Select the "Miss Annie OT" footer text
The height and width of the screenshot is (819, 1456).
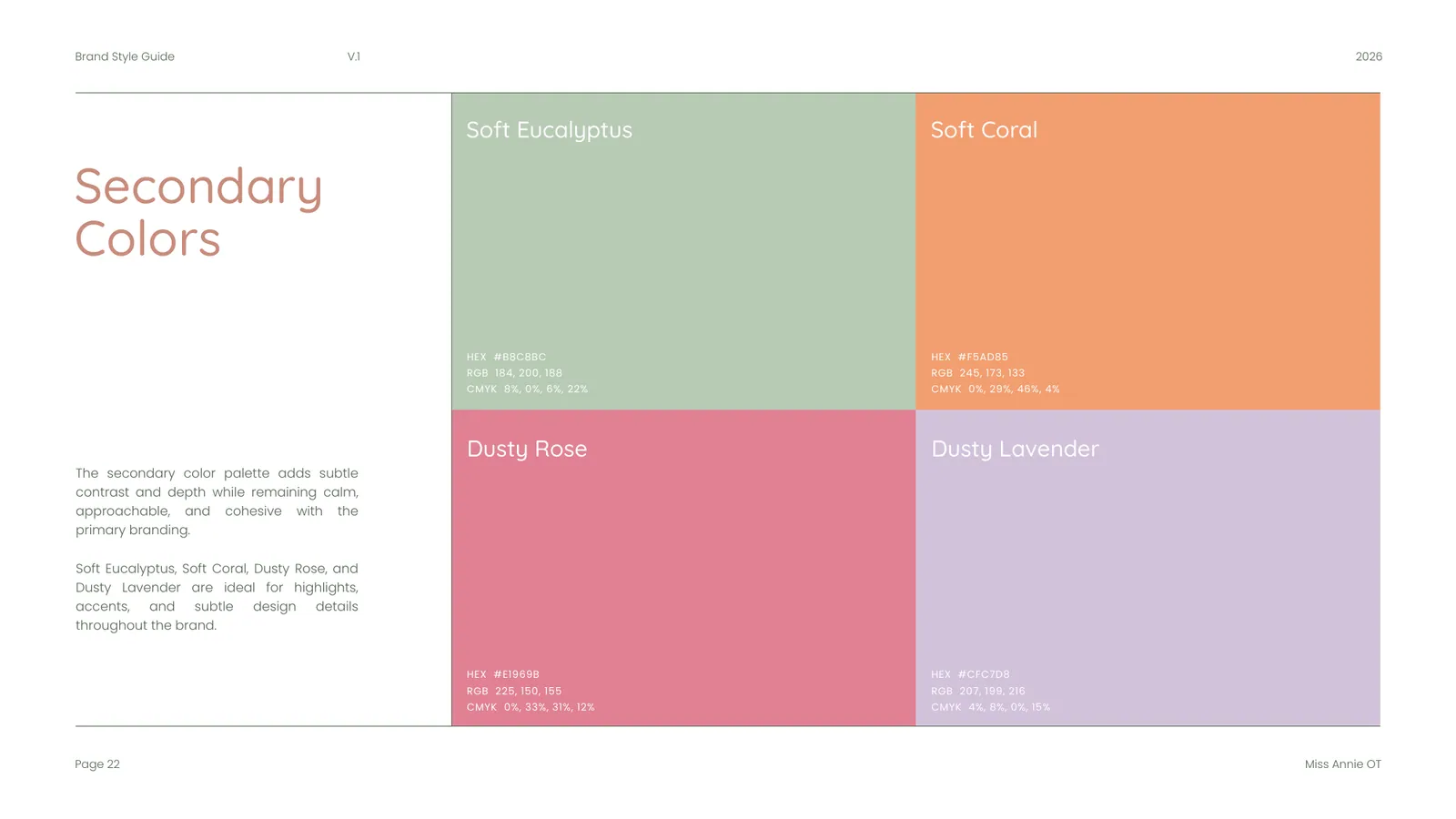tap(1343, 764)
